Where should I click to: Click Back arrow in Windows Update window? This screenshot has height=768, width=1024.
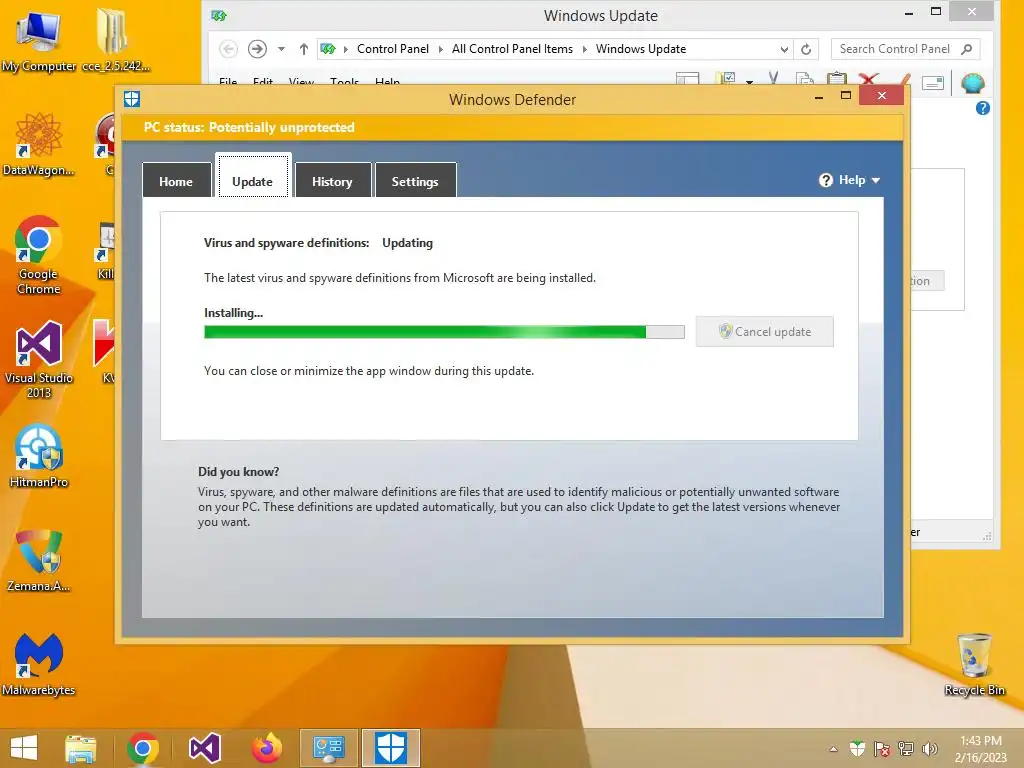pos(228,49)
